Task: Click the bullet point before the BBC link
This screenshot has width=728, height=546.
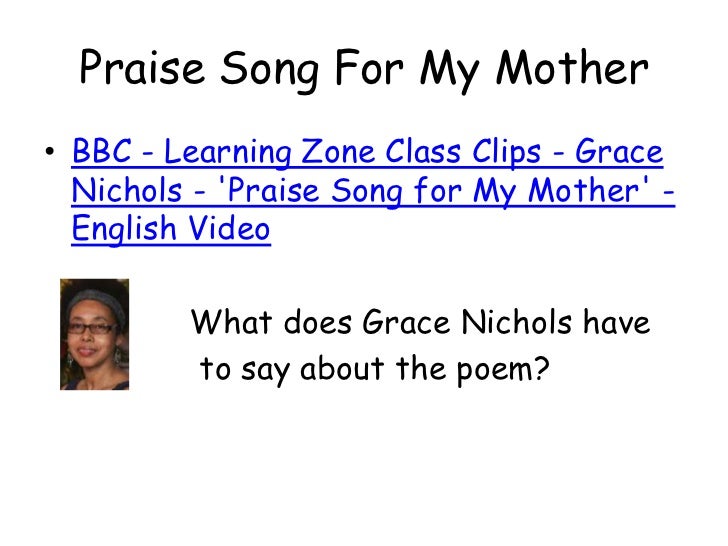Action: pyautogui.click(x=50, y=151)
